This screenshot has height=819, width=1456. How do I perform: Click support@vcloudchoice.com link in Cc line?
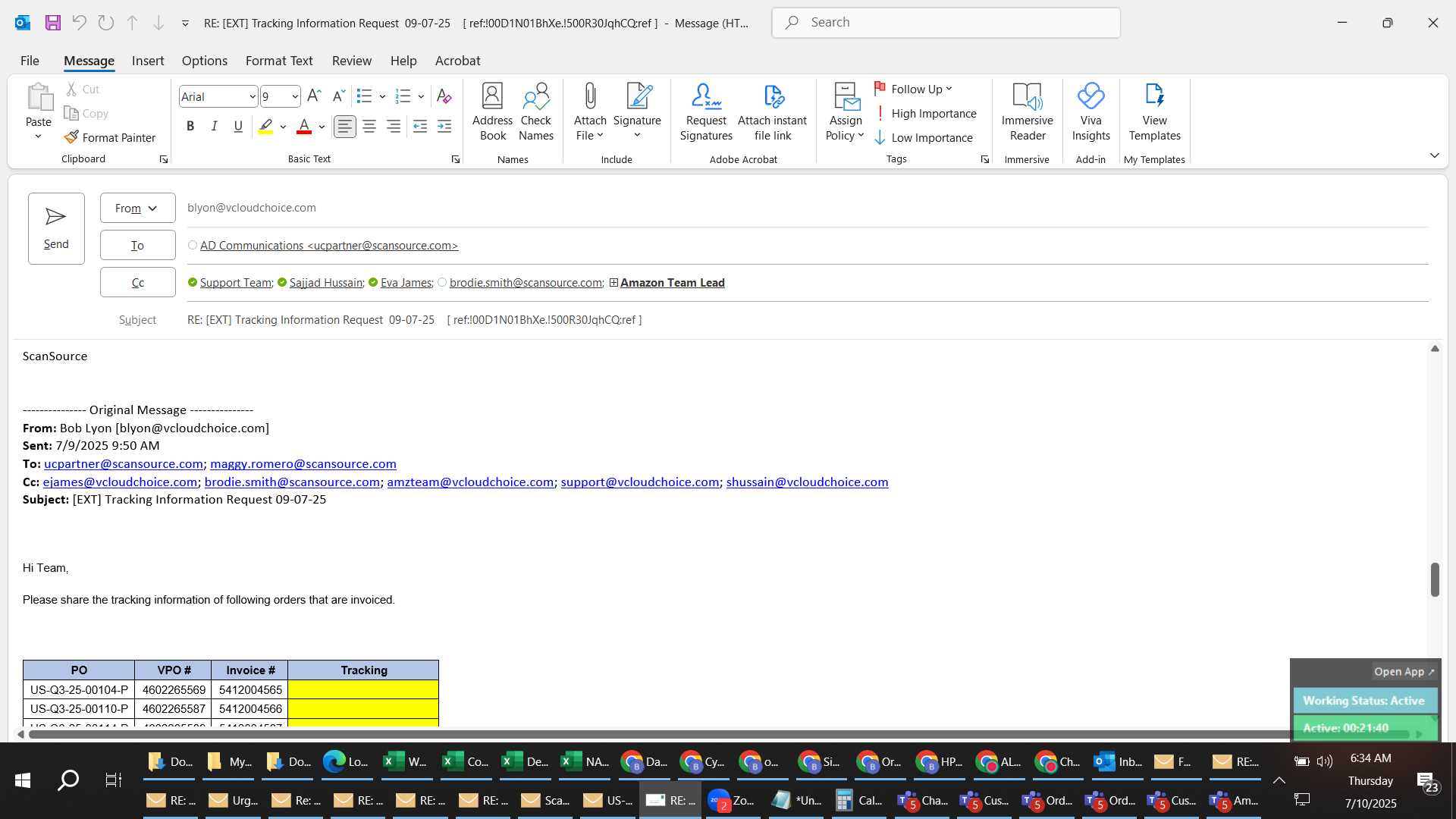tap(640, 482)
